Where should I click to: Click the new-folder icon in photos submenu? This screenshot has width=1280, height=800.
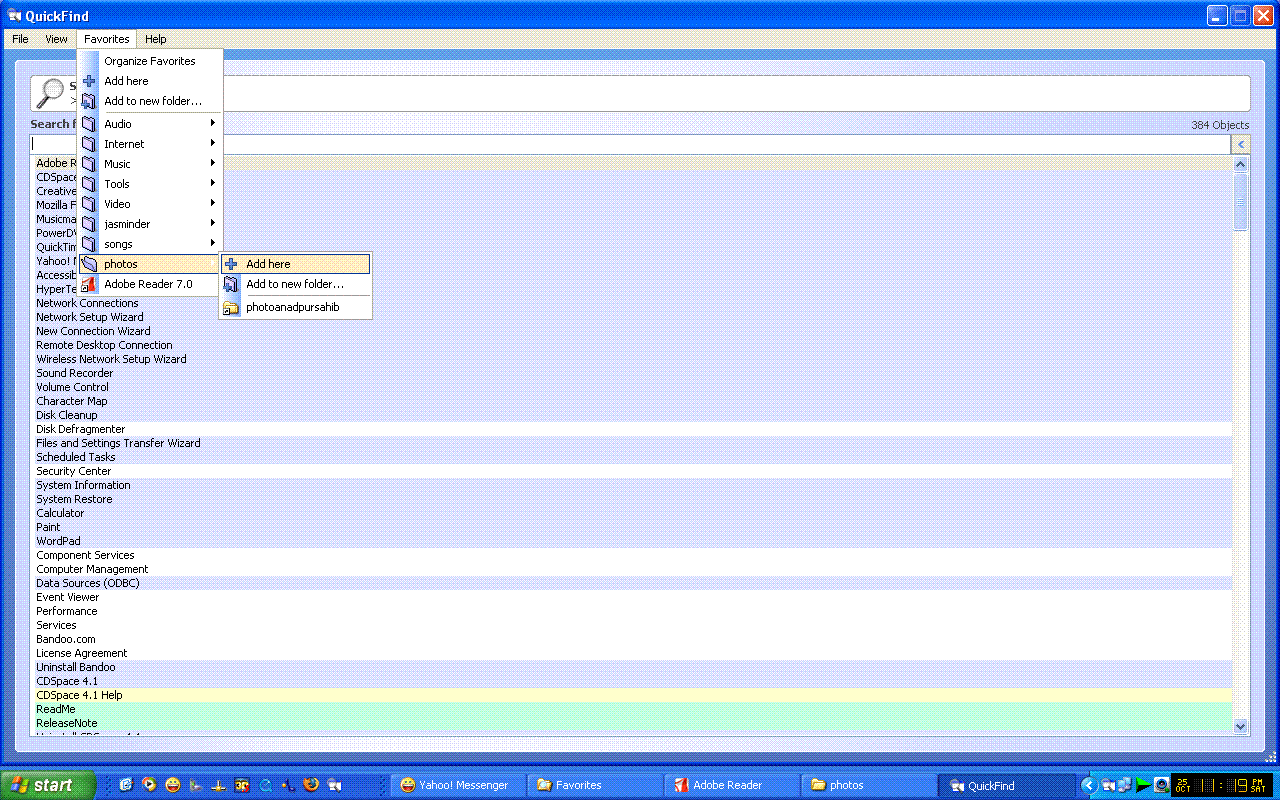click(231, 284)
